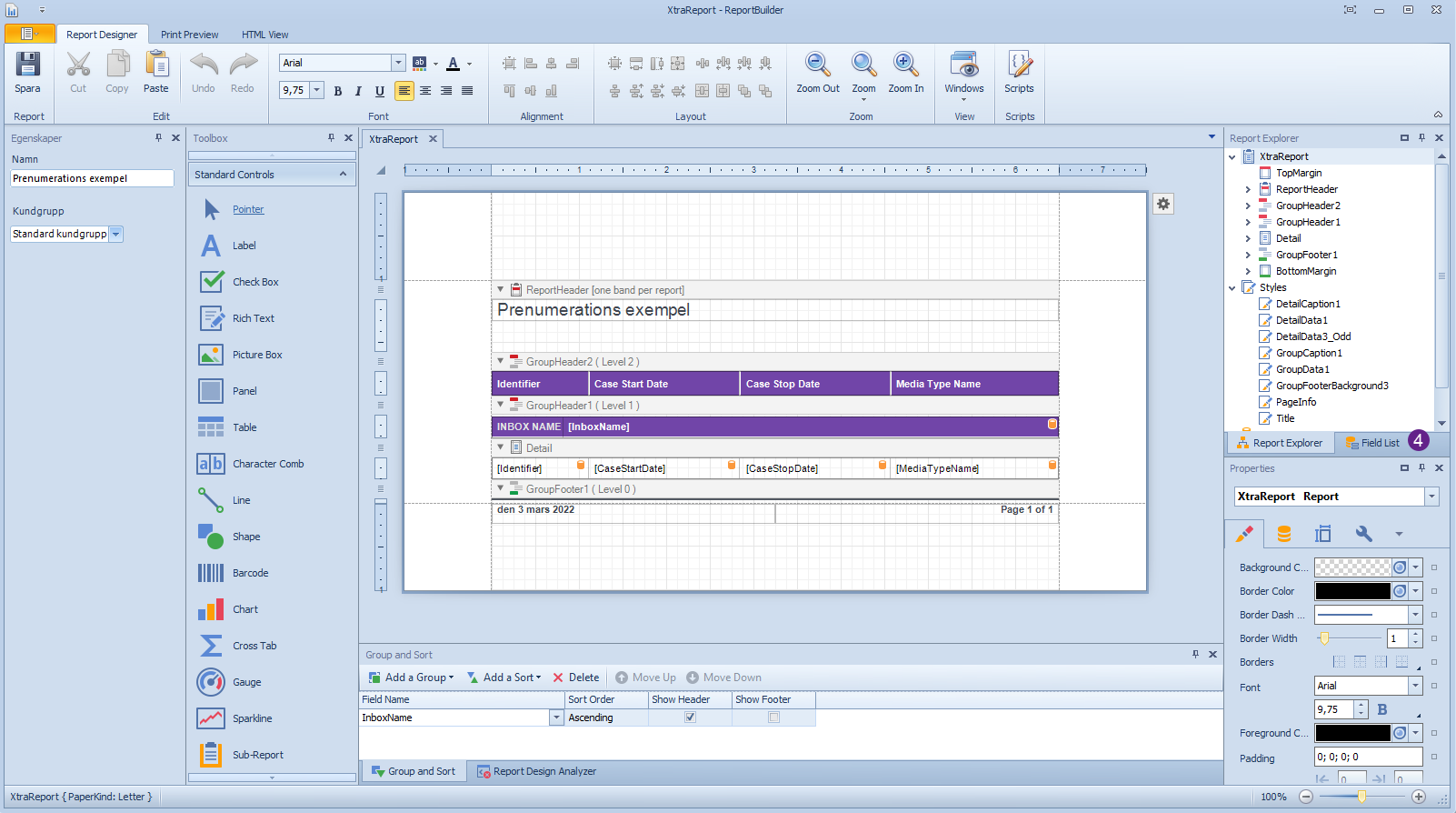Viewport: 1456px width, 813px height.
Task: Select DetailCaption1 style in Report Explorer
Action: pos(1308,304)
